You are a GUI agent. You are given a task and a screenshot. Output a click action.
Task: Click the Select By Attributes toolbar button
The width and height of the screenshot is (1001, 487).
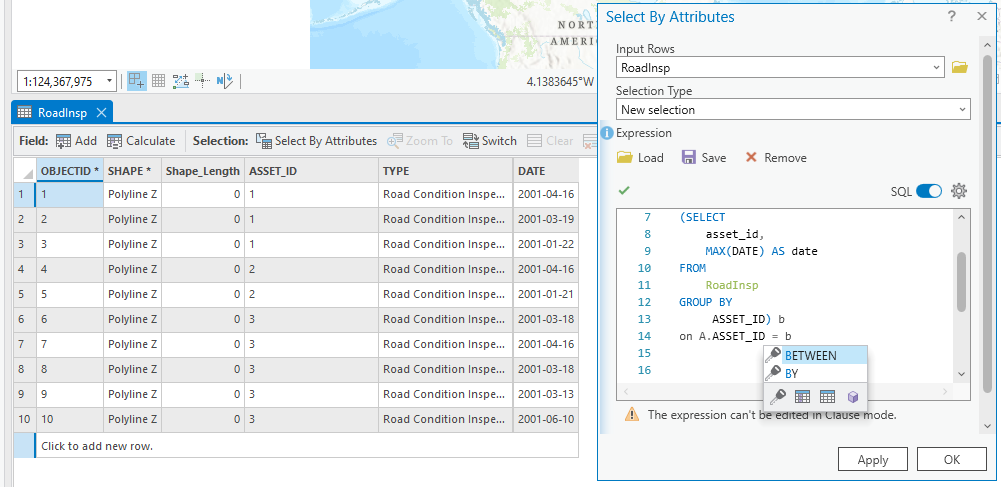tap(316, 141)
